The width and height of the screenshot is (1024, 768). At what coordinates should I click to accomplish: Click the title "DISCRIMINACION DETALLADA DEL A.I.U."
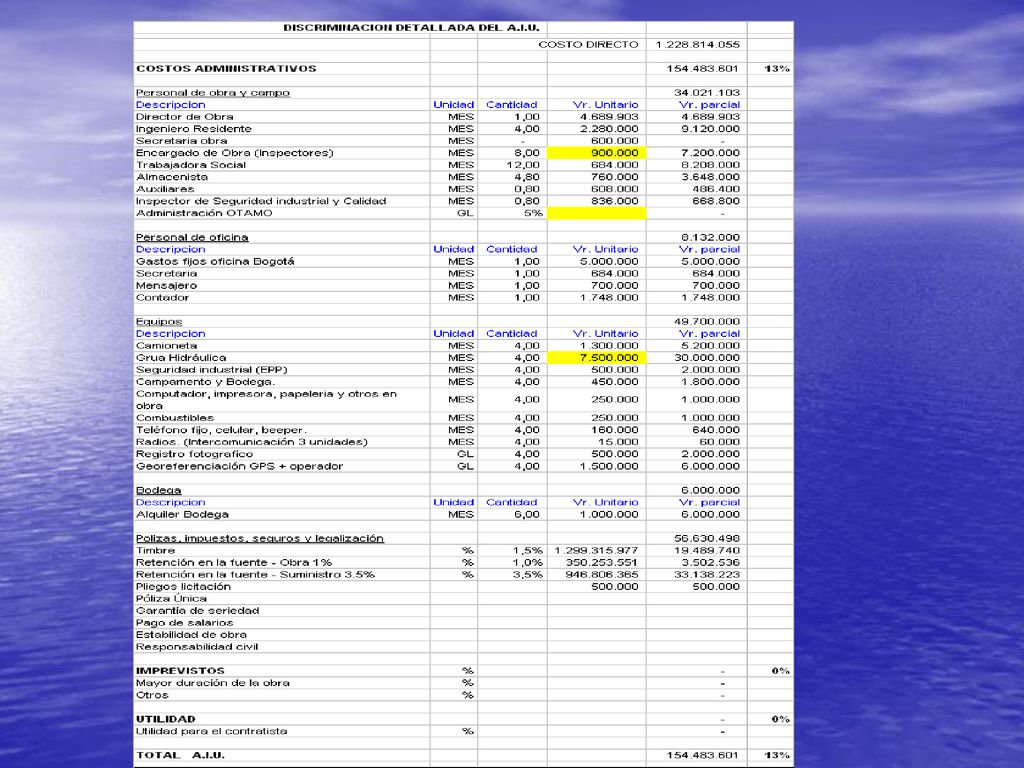(x=411, y=28)
